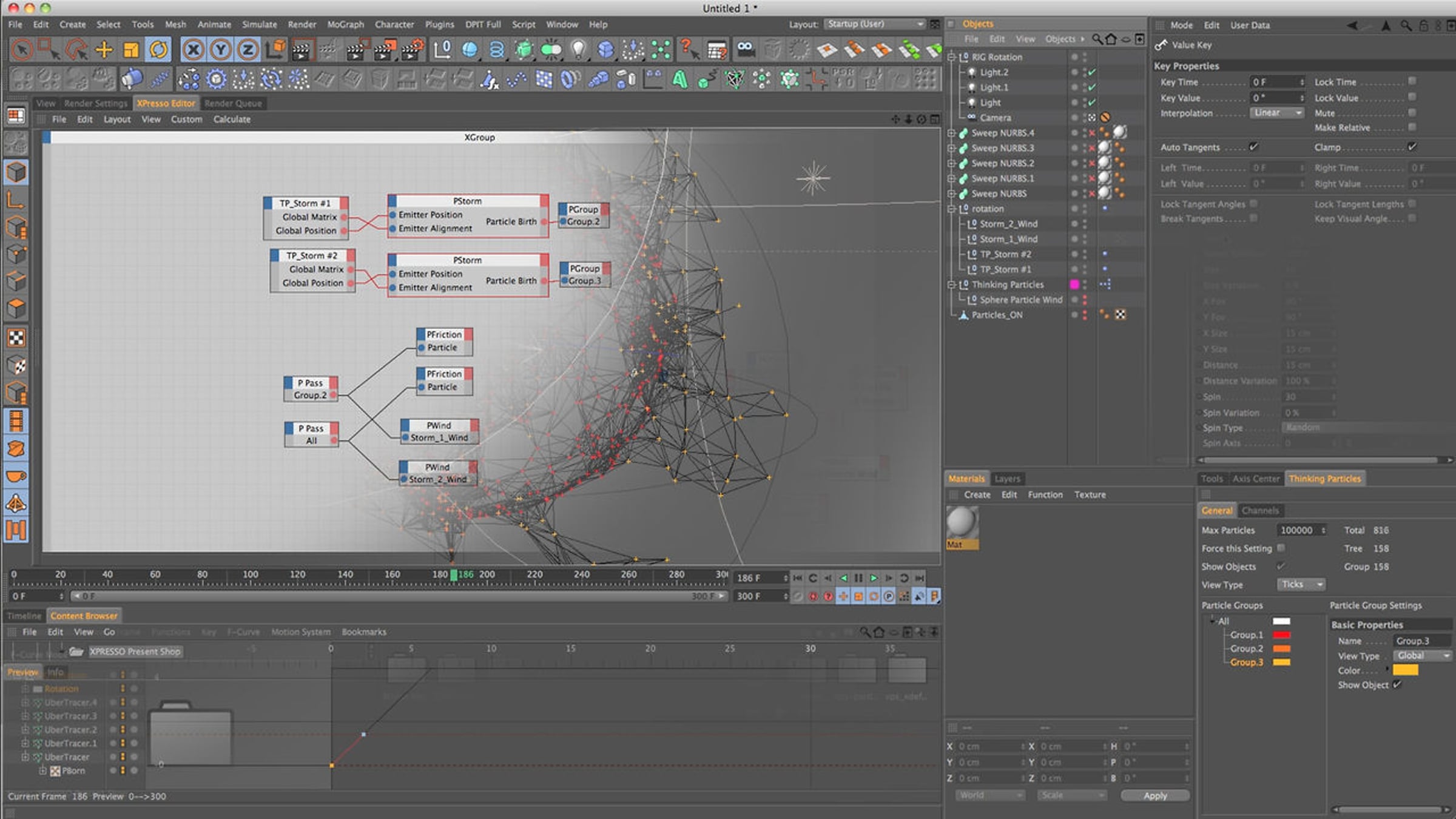Activate the Rotate tool
1456x819 pixels.
[x=158, y=50]
